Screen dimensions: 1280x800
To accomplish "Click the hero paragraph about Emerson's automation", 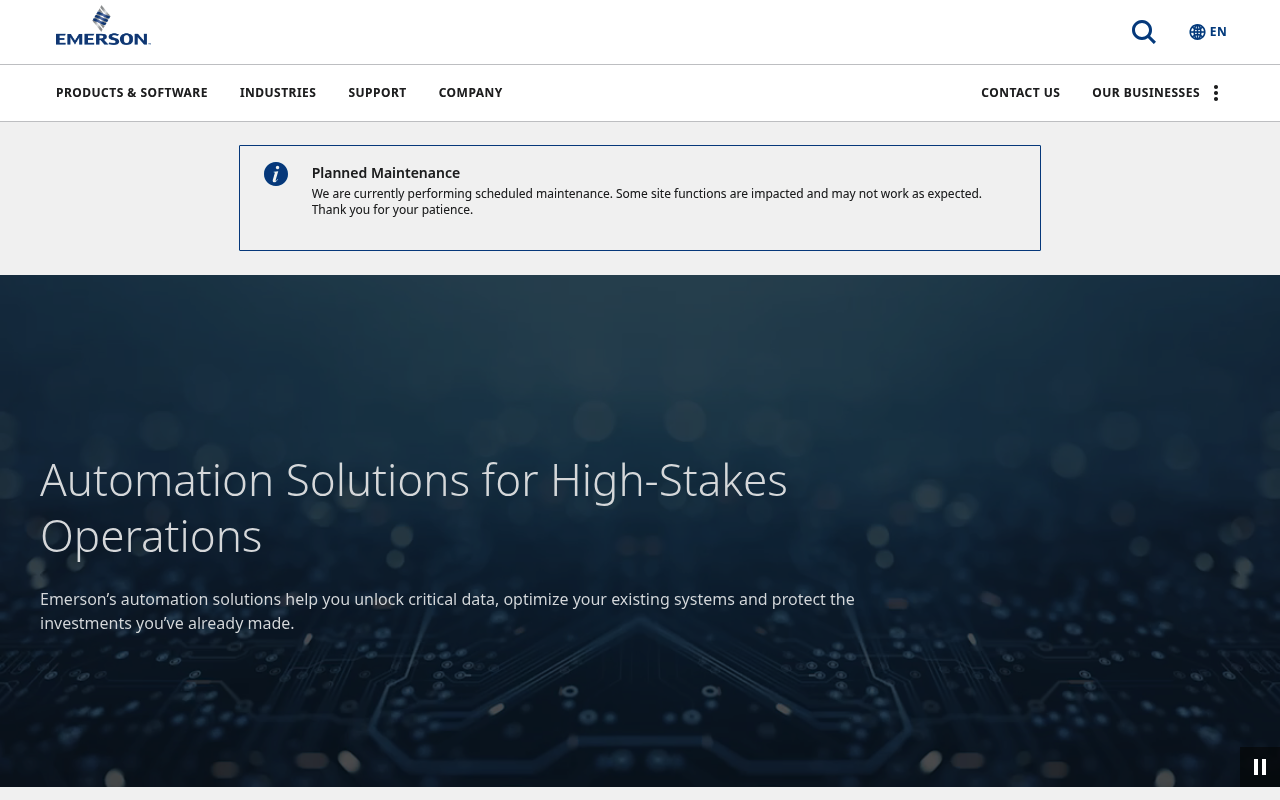I will (x=447, y=611).
